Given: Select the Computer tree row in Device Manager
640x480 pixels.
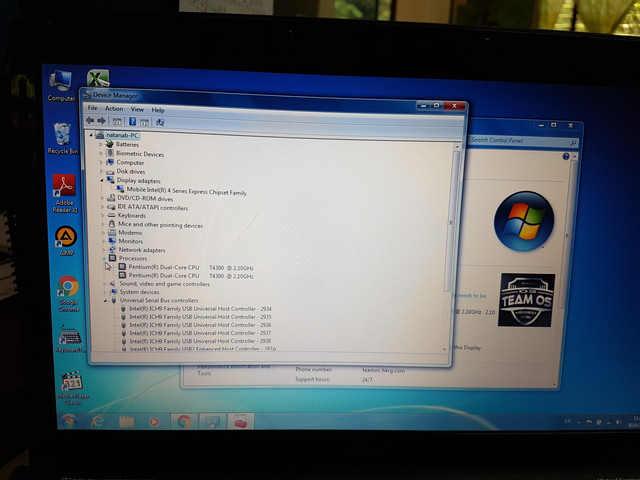Looking at the screenshot, I should tap(125, 162).
